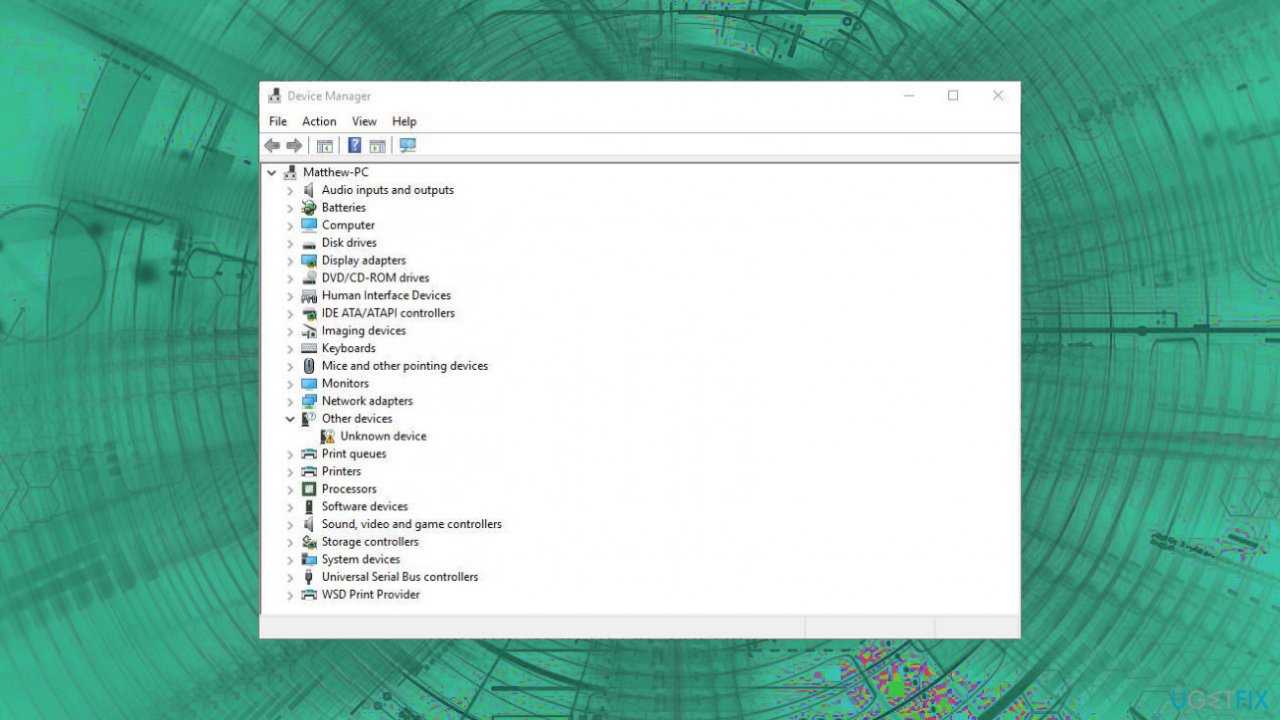Click the Batteries category icon
This screenshot has height=720, width=1280.
309,208
